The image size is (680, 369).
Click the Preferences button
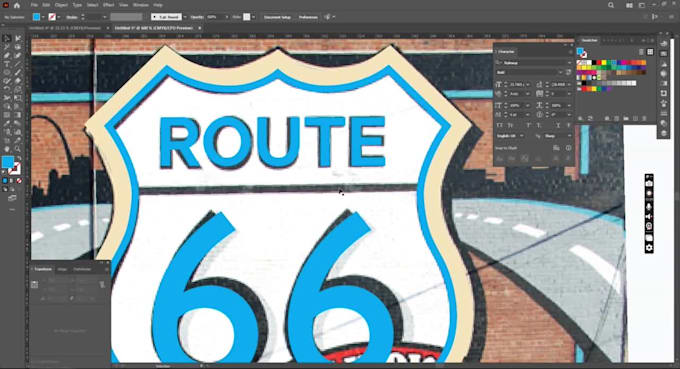(308, 17)
